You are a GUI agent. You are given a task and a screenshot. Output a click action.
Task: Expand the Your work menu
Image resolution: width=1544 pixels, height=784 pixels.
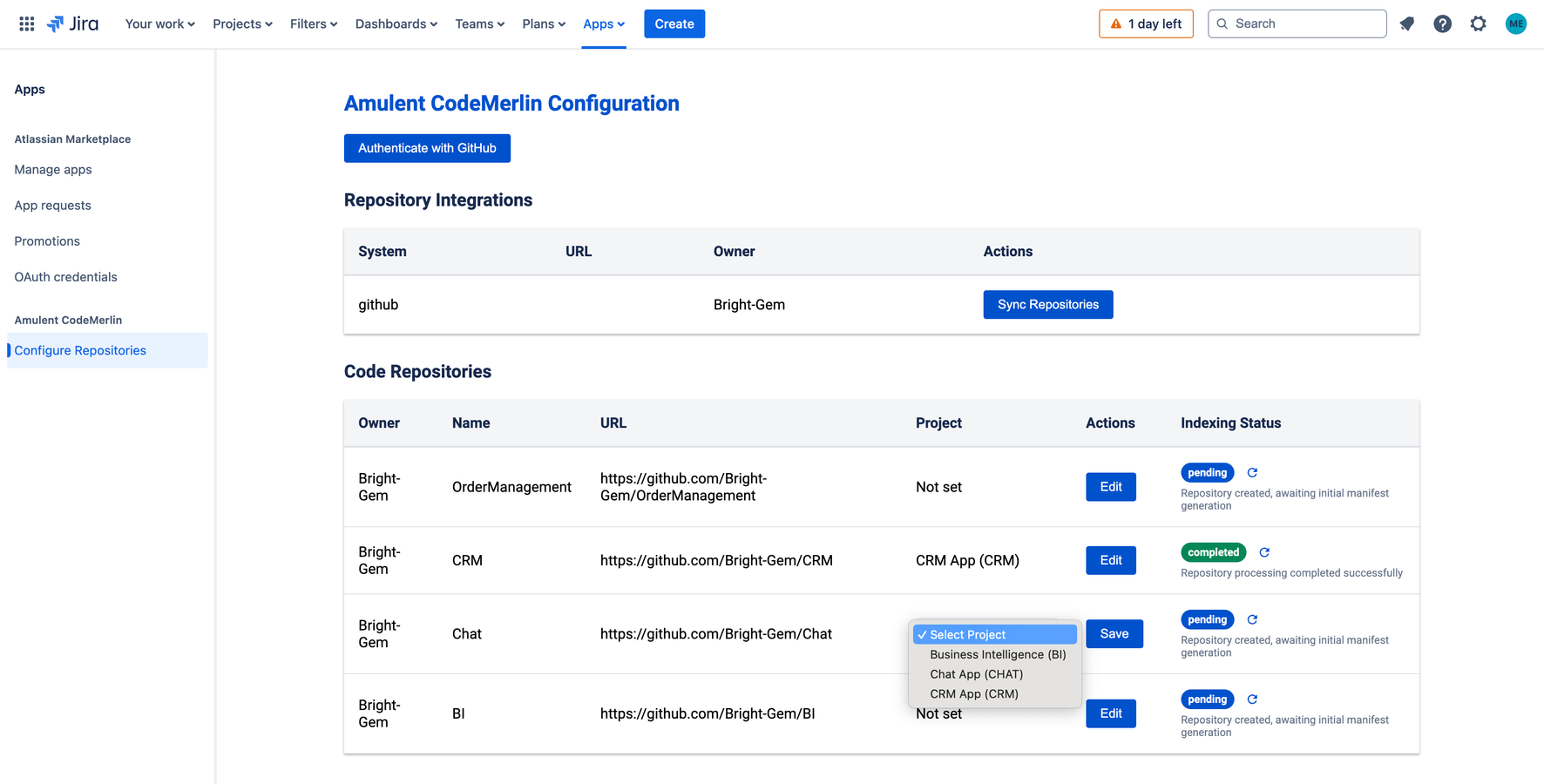coord(159,24)
